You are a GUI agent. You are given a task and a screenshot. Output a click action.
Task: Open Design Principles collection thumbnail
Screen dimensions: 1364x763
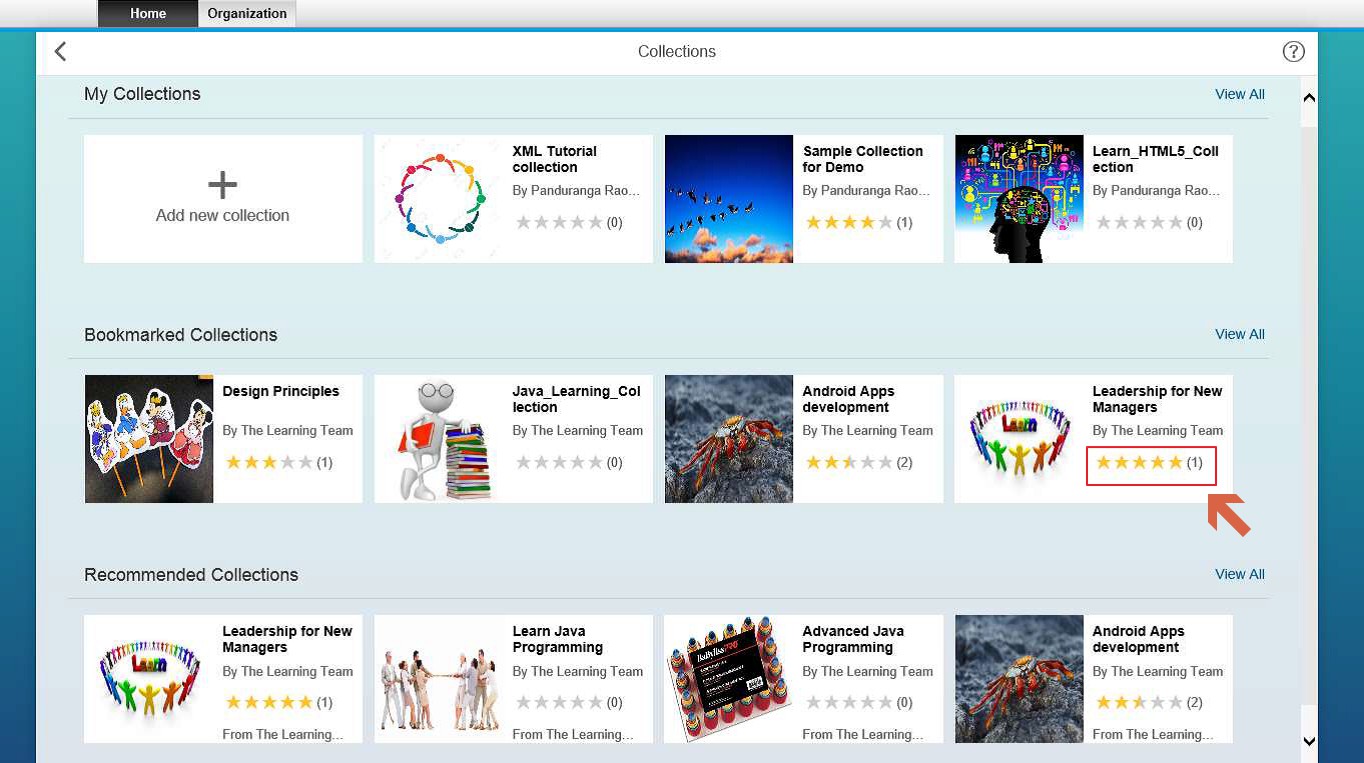click(149, 439)
